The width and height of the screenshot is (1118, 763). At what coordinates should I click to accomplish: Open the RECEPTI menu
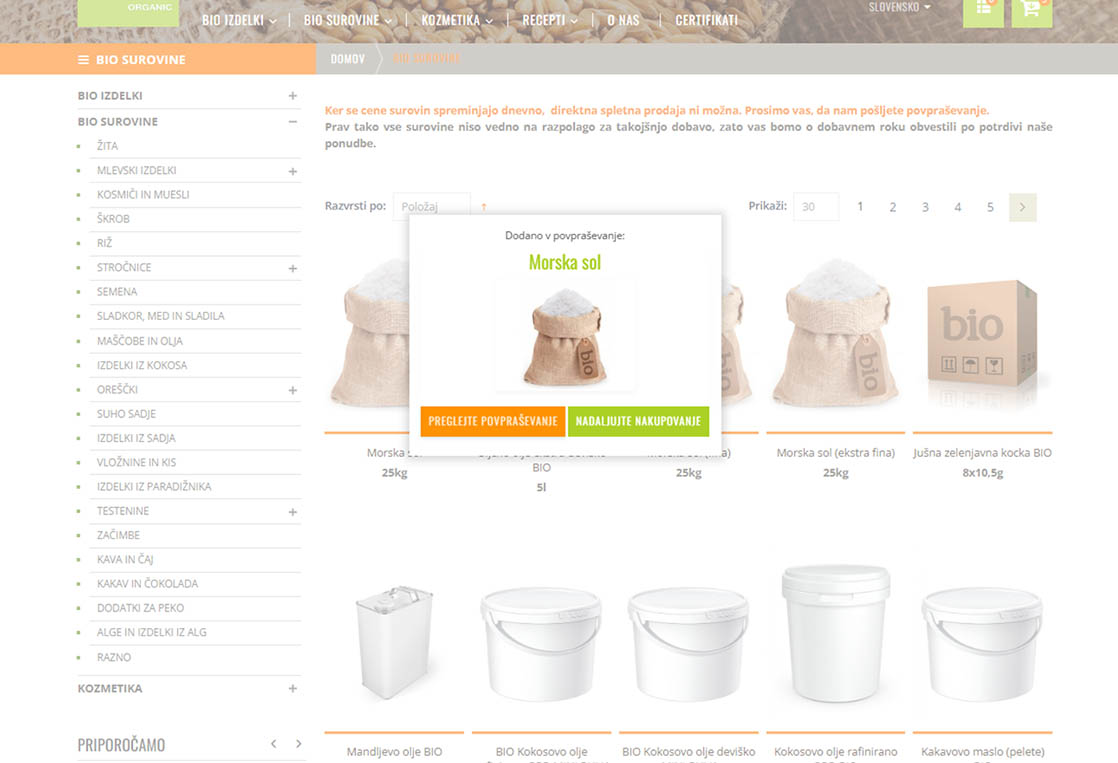[x=549, y=20]
